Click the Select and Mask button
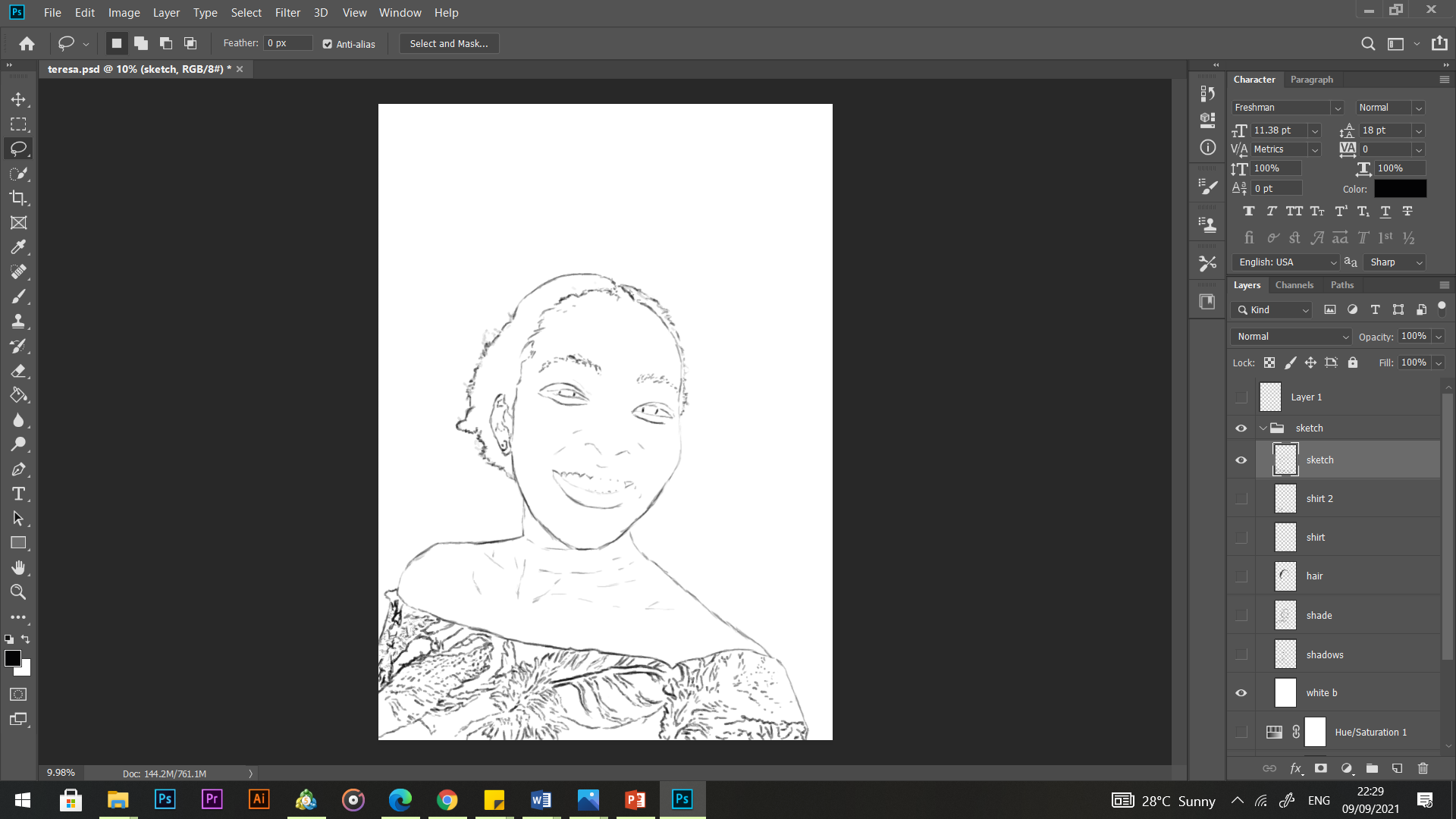The height and width of the screenshot is (819, 1456). click(x=448, y=43)
